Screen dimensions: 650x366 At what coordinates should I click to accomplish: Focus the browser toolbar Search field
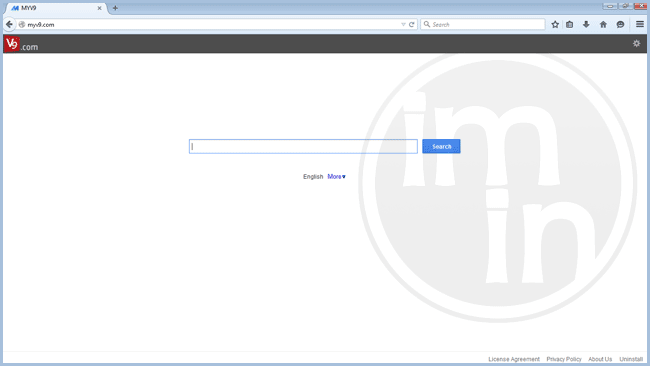[483, 24]
